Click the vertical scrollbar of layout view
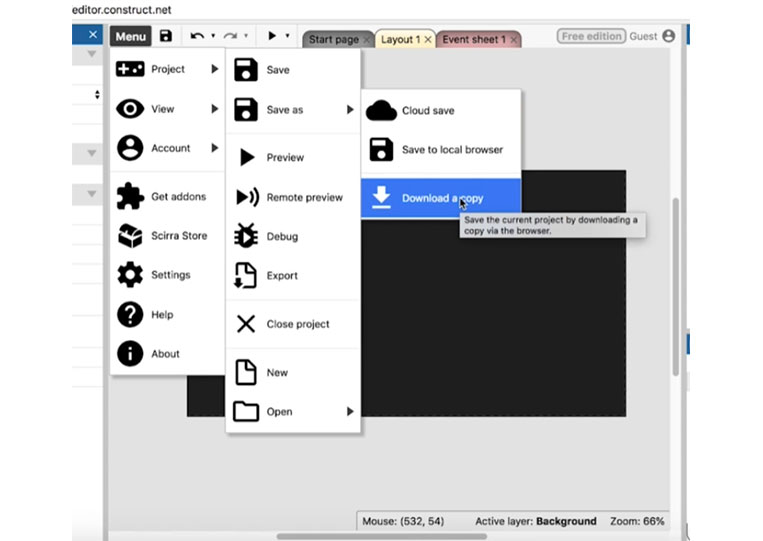The image size is (763, 541). pyautogui.click(x=675, y=287)
